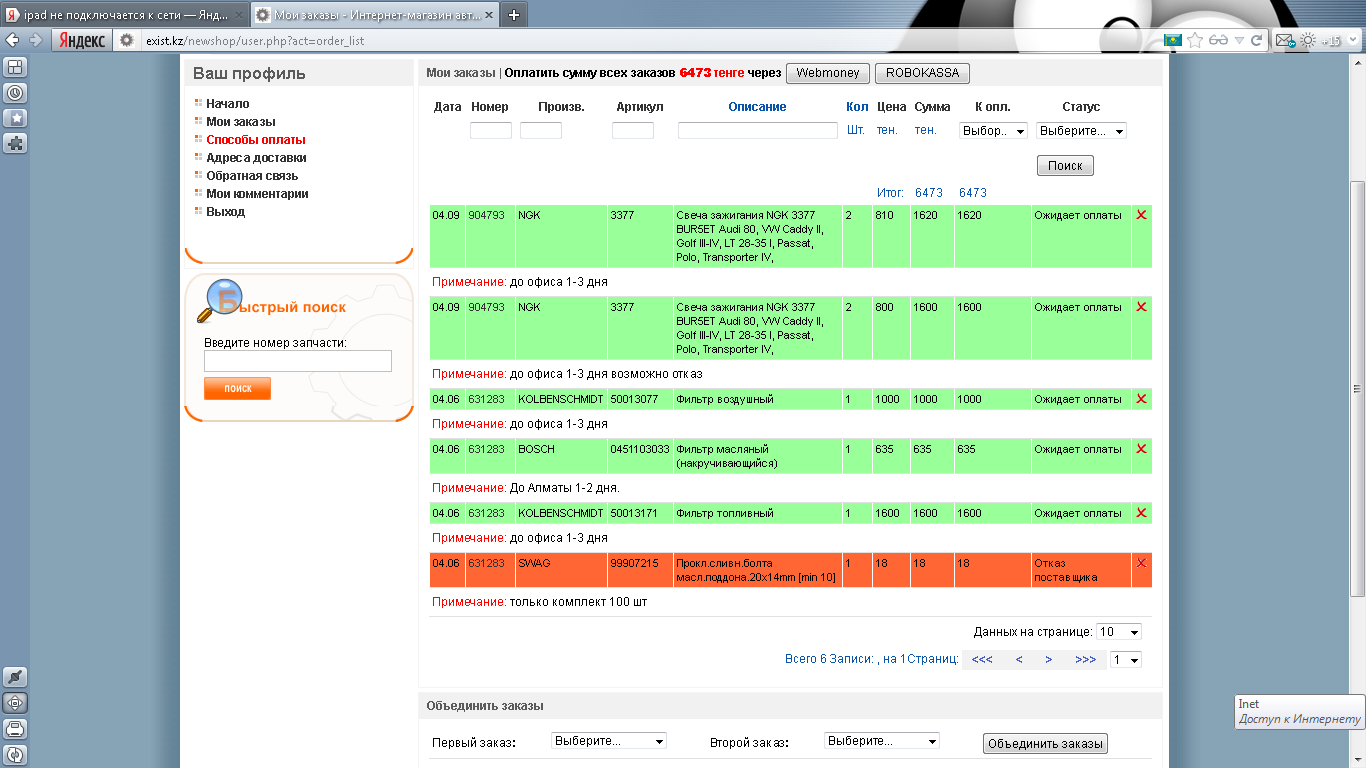
Task: Click the 'Произв.' filter input
Action: (541, 131)
